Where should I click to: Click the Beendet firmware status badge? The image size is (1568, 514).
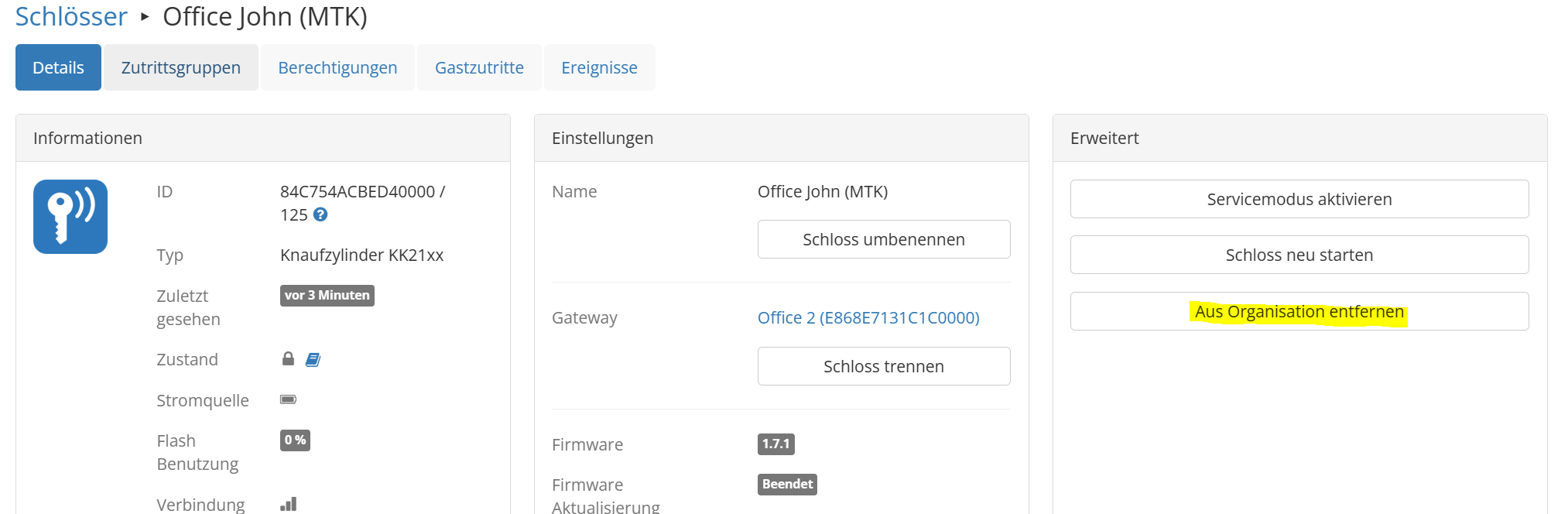pos(787,484)
